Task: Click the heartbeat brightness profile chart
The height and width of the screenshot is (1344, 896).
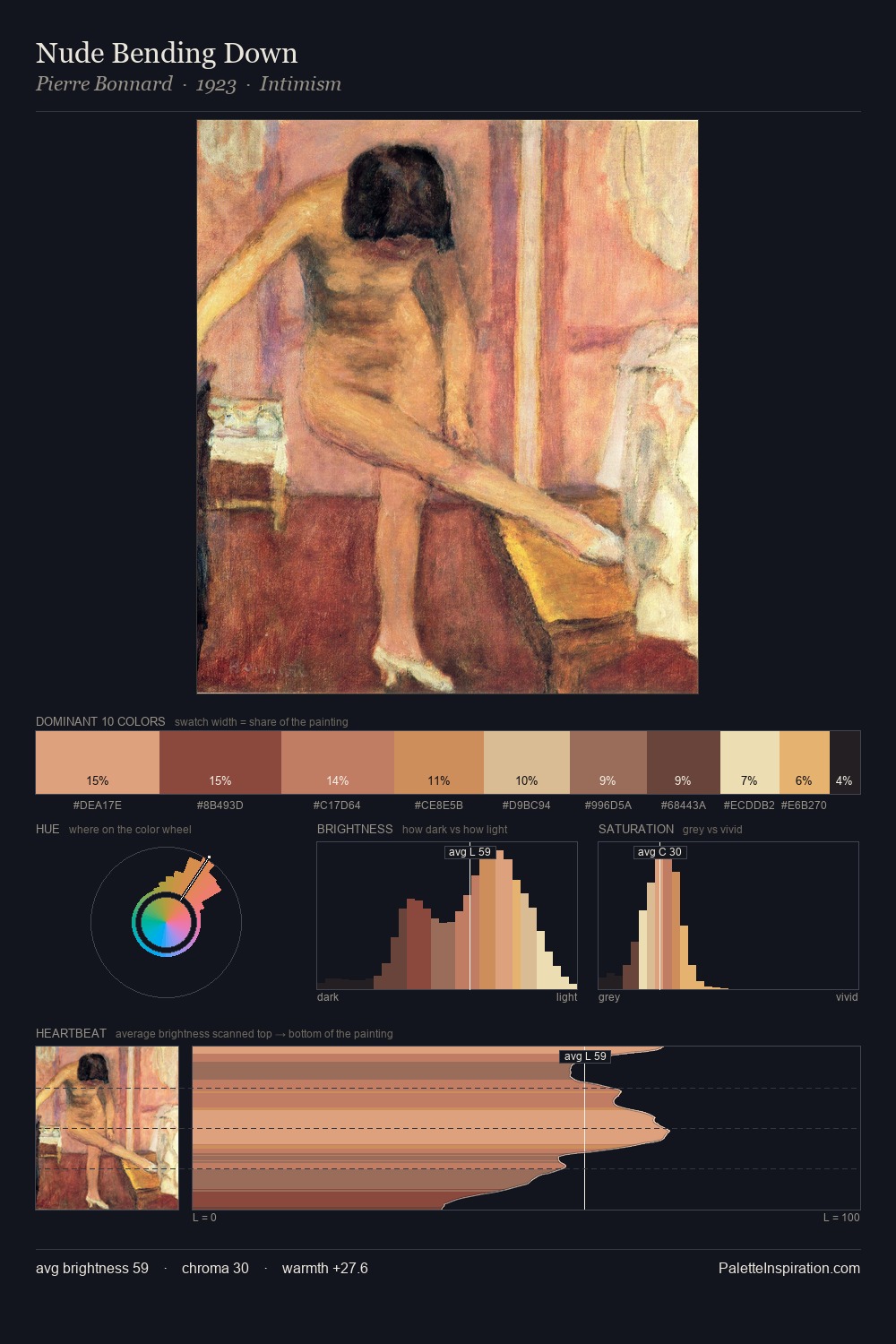Action: tap(526, 1128)
